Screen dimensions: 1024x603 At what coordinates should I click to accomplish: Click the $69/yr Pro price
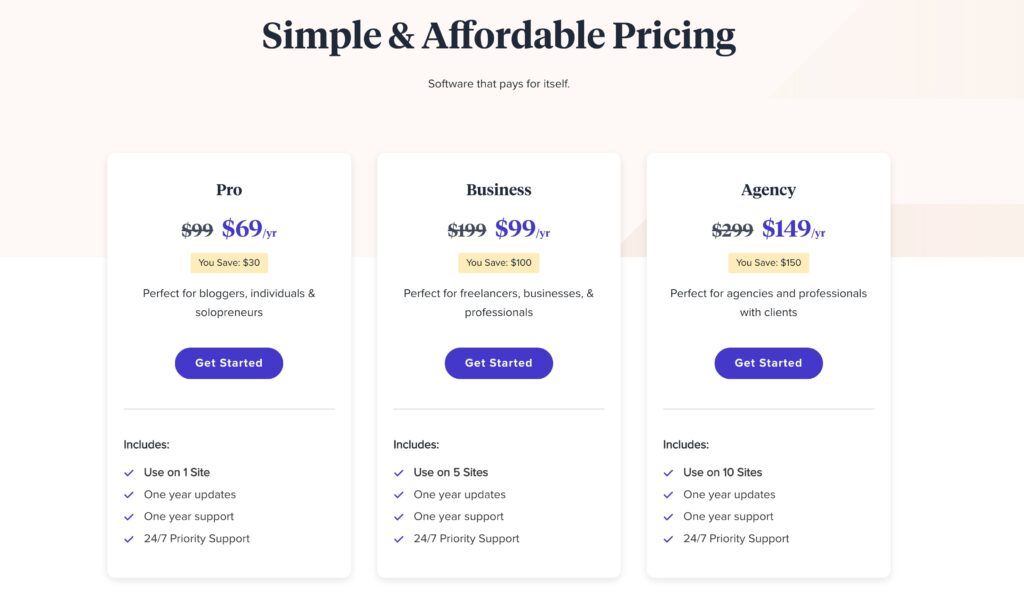(249, 229)
